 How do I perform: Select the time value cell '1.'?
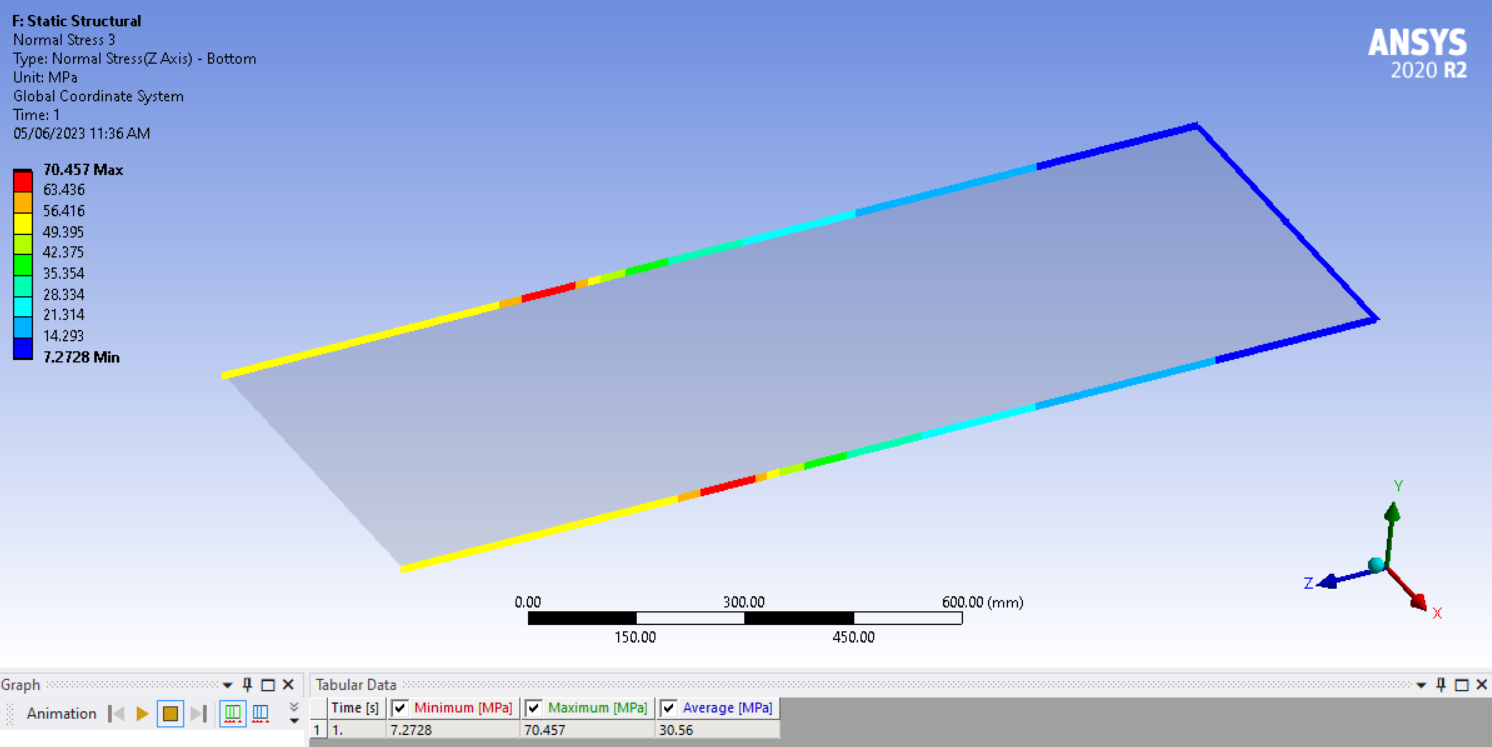click(x=356, y=730)
